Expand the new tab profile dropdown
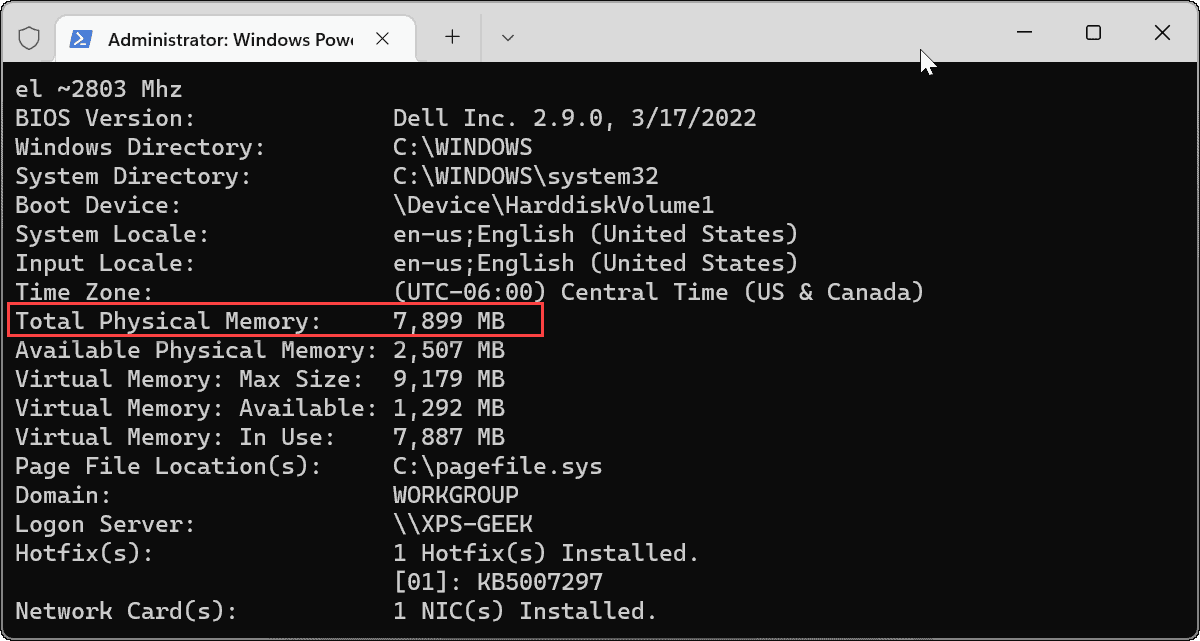Screen dimensions: 1200x641 tap(508, 37)
